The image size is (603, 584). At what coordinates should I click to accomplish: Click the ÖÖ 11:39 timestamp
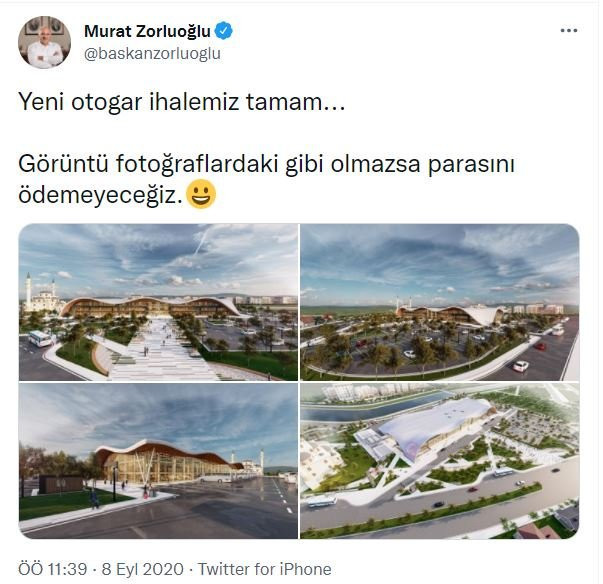[53, 569]
